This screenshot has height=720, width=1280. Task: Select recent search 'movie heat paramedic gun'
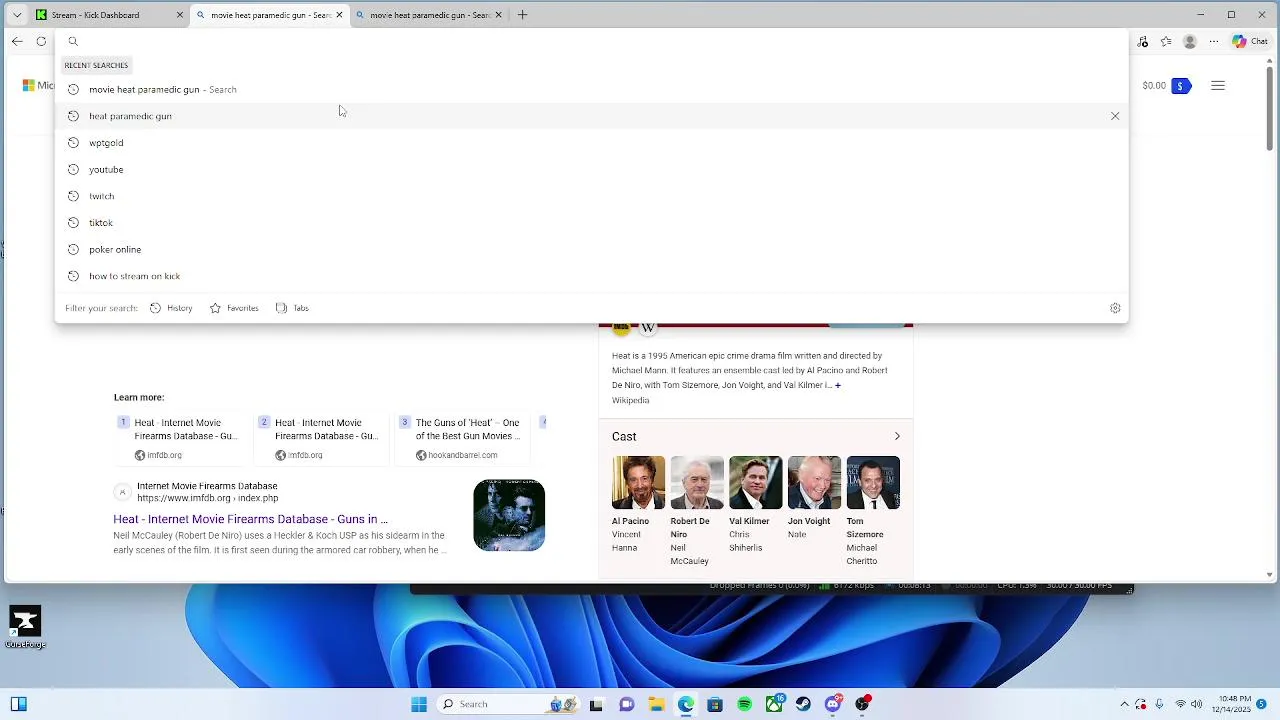[x=591, y=89]
